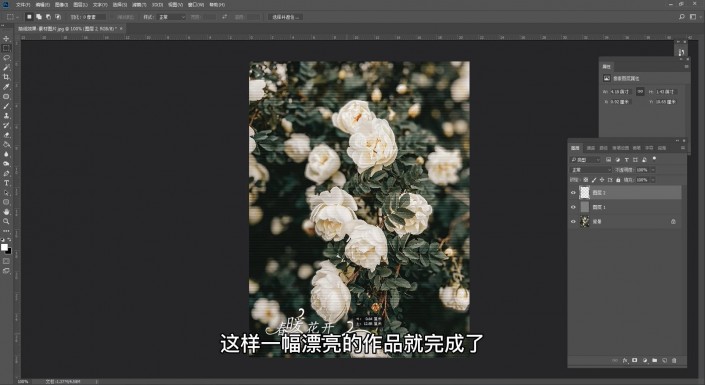The width and height of the screenshot is (705, 385).
Task: Click the create new layer icon
Action: pyautogui.click(x=665, y=361)
